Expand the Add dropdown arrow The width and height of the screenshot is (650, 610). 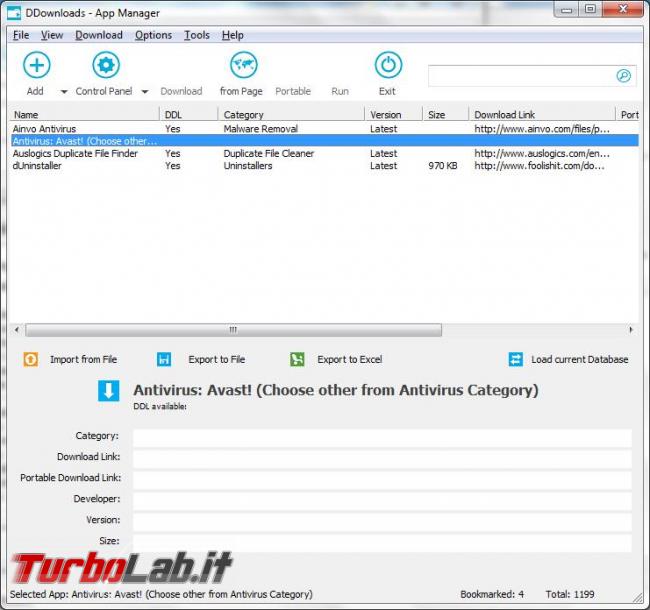pyautogui.click(x=64, y=92)
